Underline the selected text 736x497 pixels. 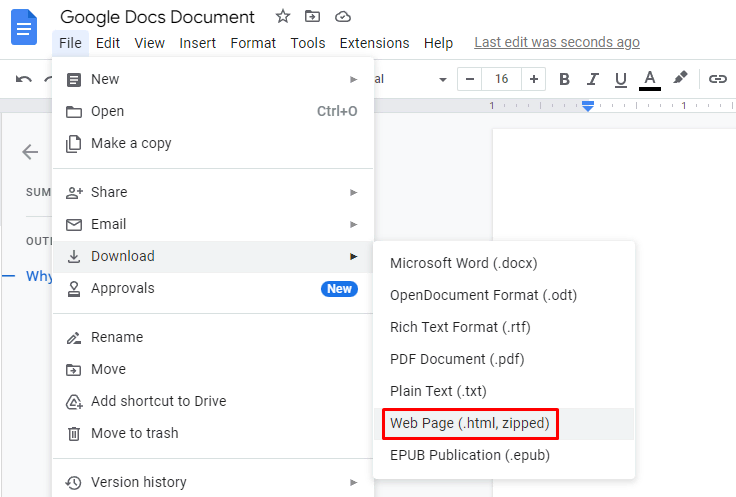click(620, 79)
